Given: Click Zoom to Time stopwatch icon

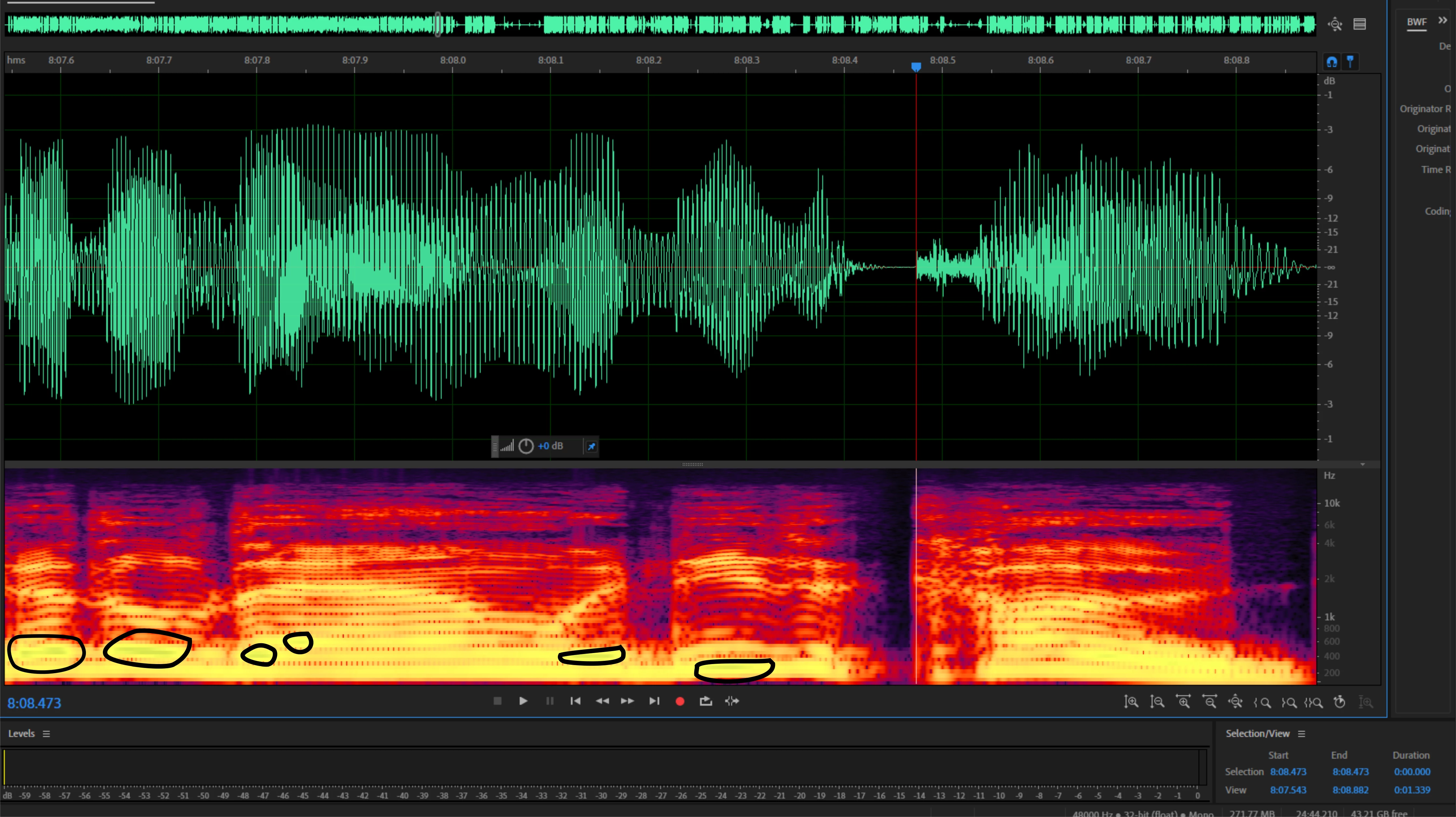Looking at the screenshot, I should (1339, 702).
